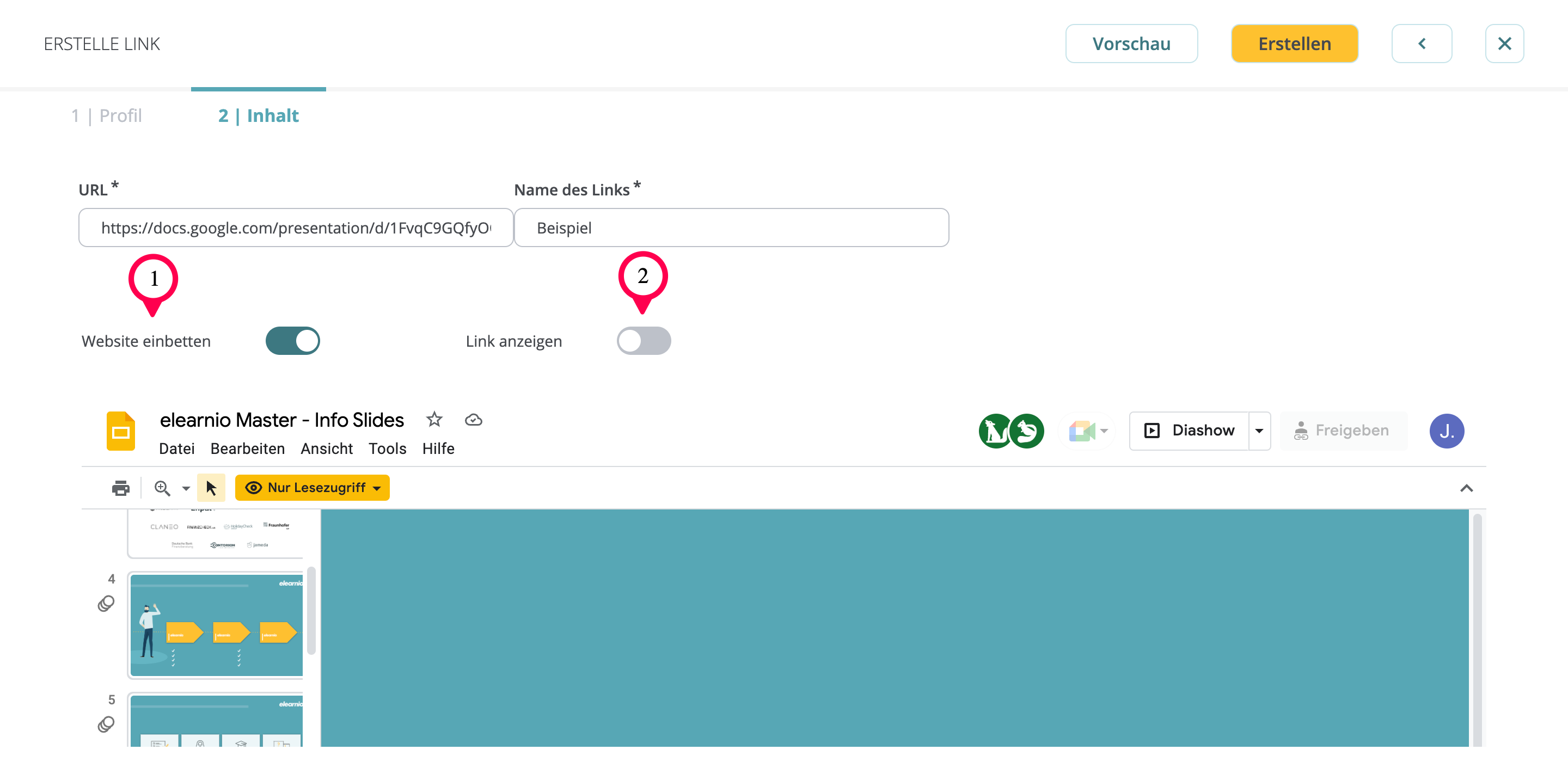The height and width of the screenshot is (774, 1568).
Task: Open the zoom level dropdown arrow
Action: click(186, 489)
